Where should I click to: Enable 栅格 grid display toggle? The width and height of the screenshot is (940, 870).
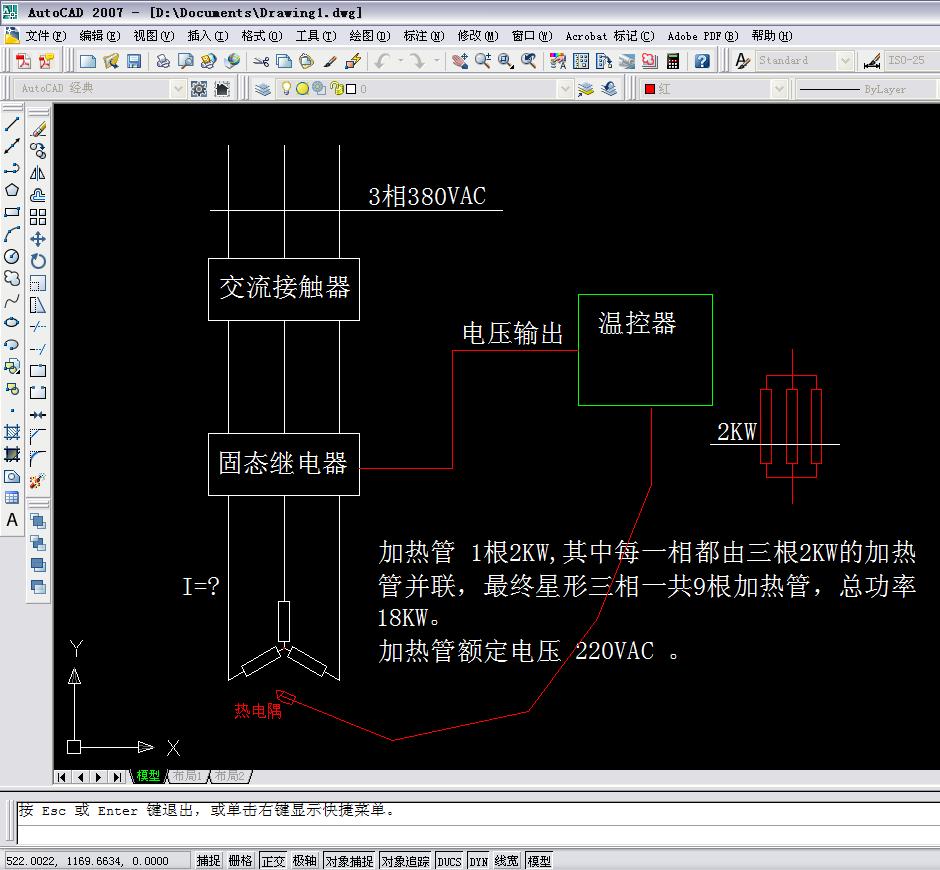click(x=240, y=861)
